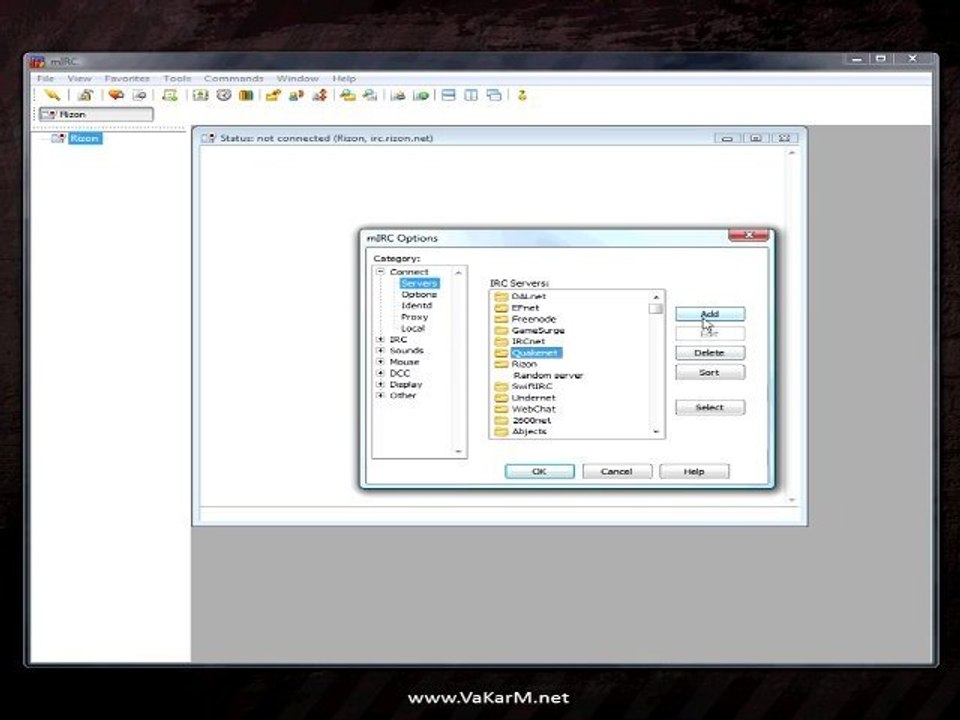
Task: Click the Select server button
Action: pos(710,407)
